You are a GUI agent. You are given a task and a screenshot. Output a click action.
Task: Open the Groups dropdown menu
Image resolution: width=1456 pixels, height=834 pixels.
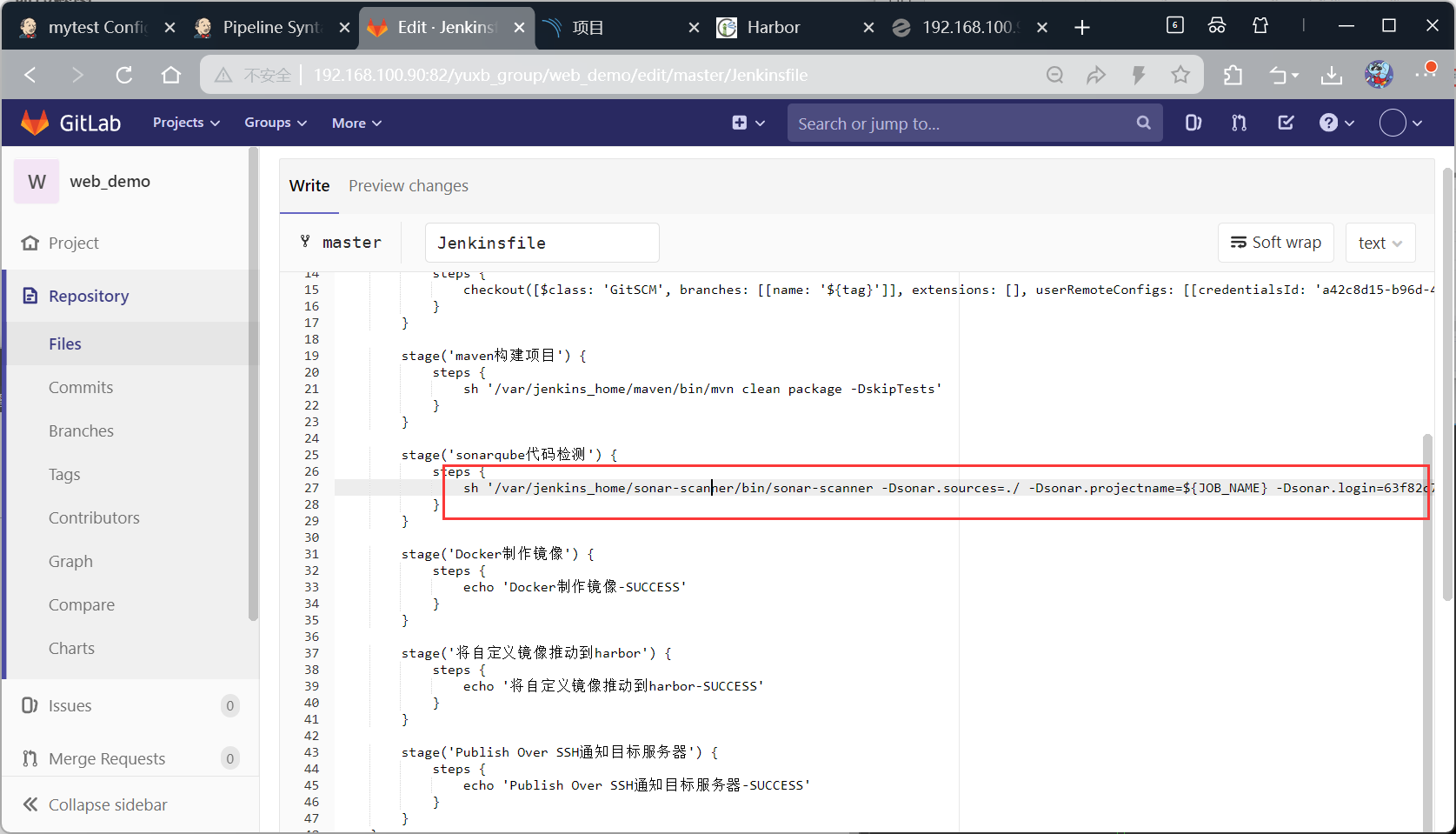pos(276,123)
